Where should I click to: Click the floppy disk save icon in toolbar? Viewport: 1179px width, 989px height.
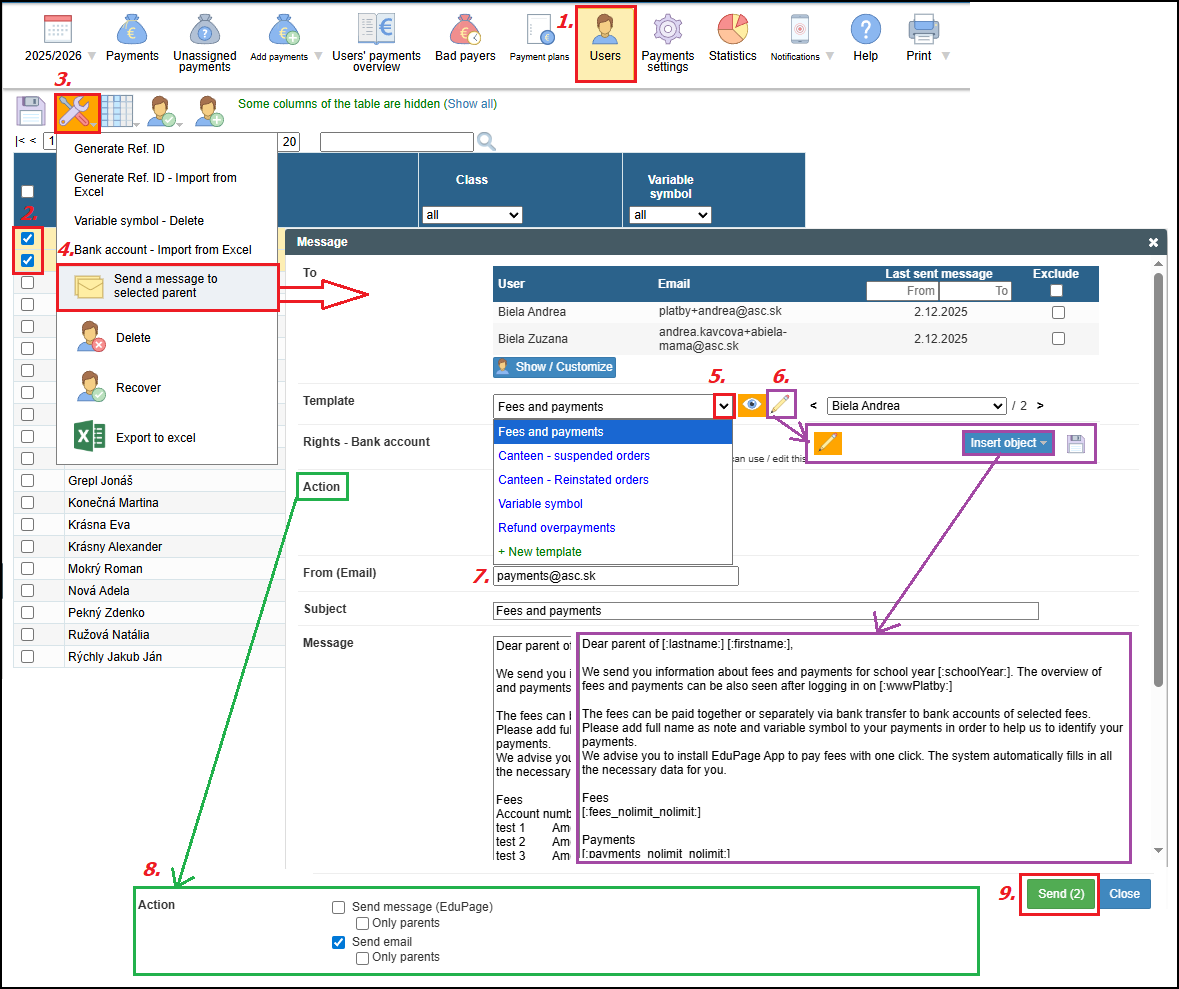pyautogui.click(x=31, y=112)
